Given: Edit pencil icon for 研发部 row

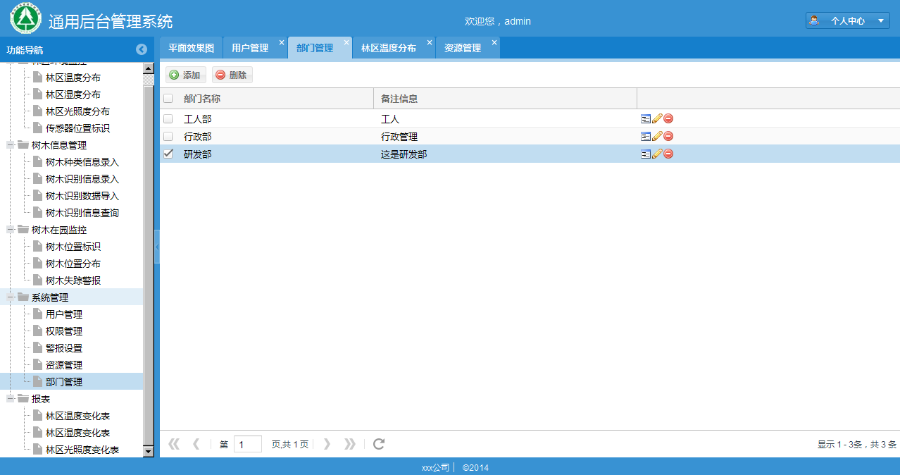Looking at the screenshot, I should click(657, 154).
